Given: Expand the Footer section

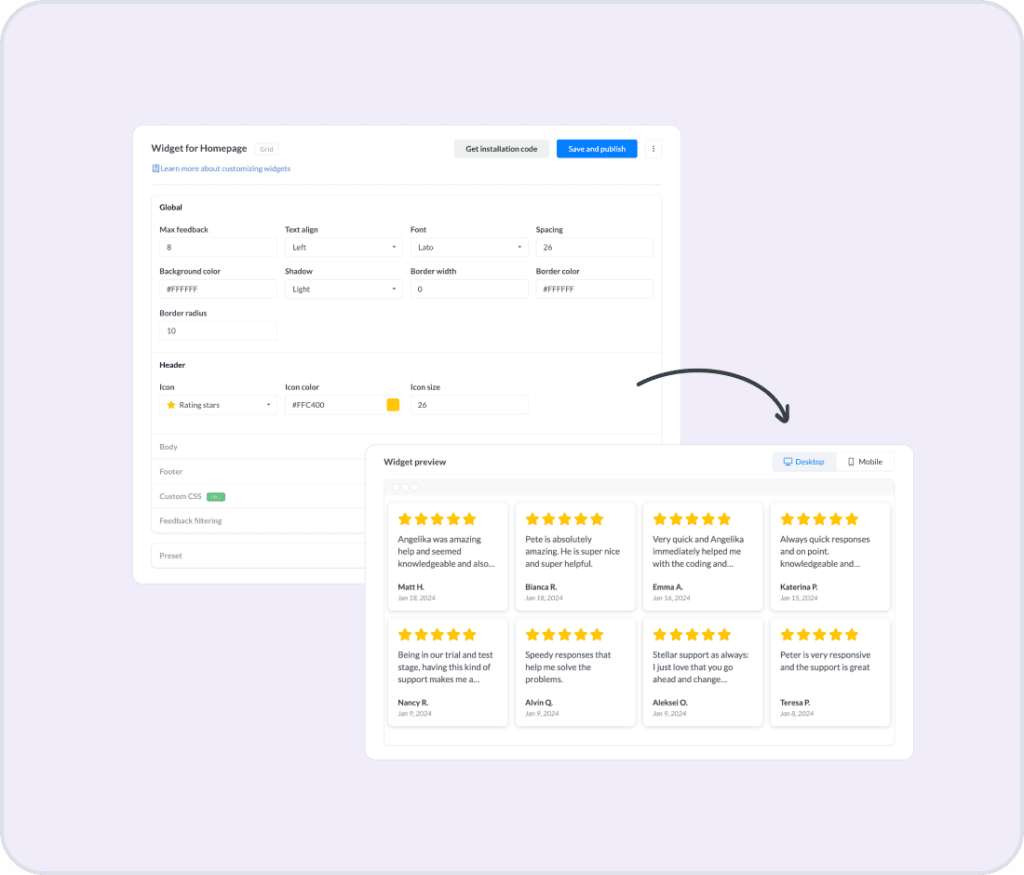Looking at the screenshot, I should [x=170, y=471].
